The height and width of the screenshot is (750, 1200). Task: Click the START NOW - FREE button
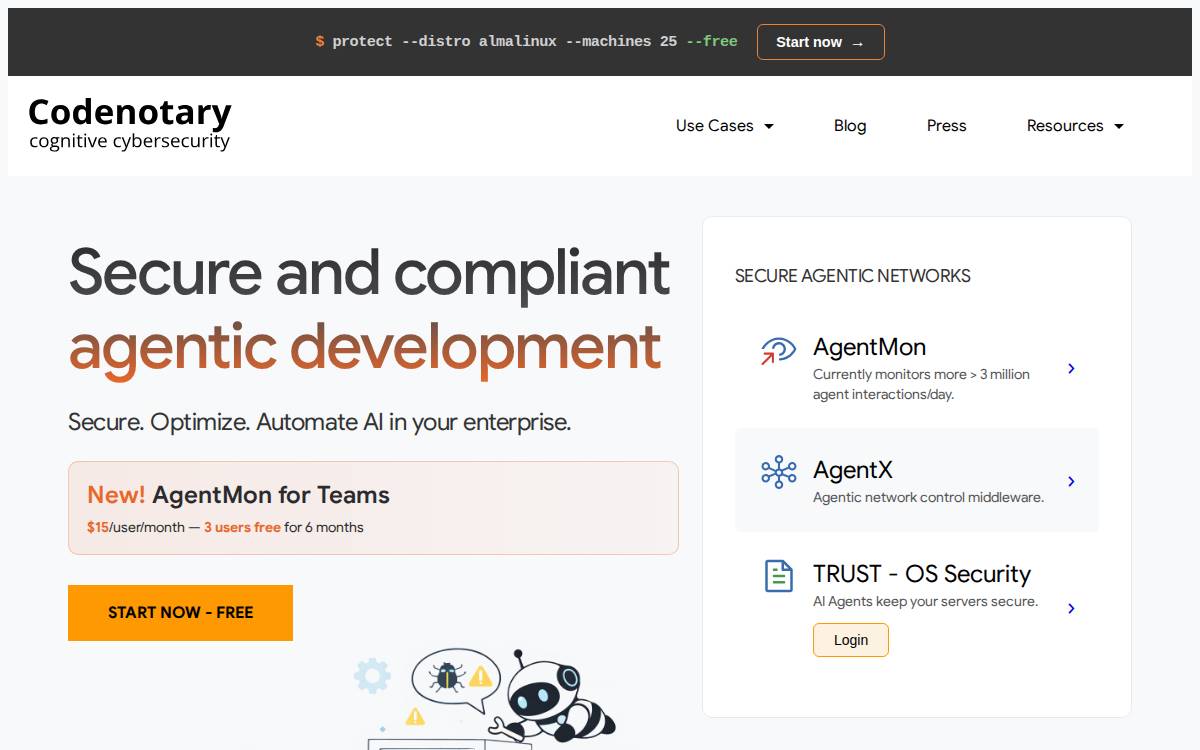pyautogui.click(x=180, y=613)
